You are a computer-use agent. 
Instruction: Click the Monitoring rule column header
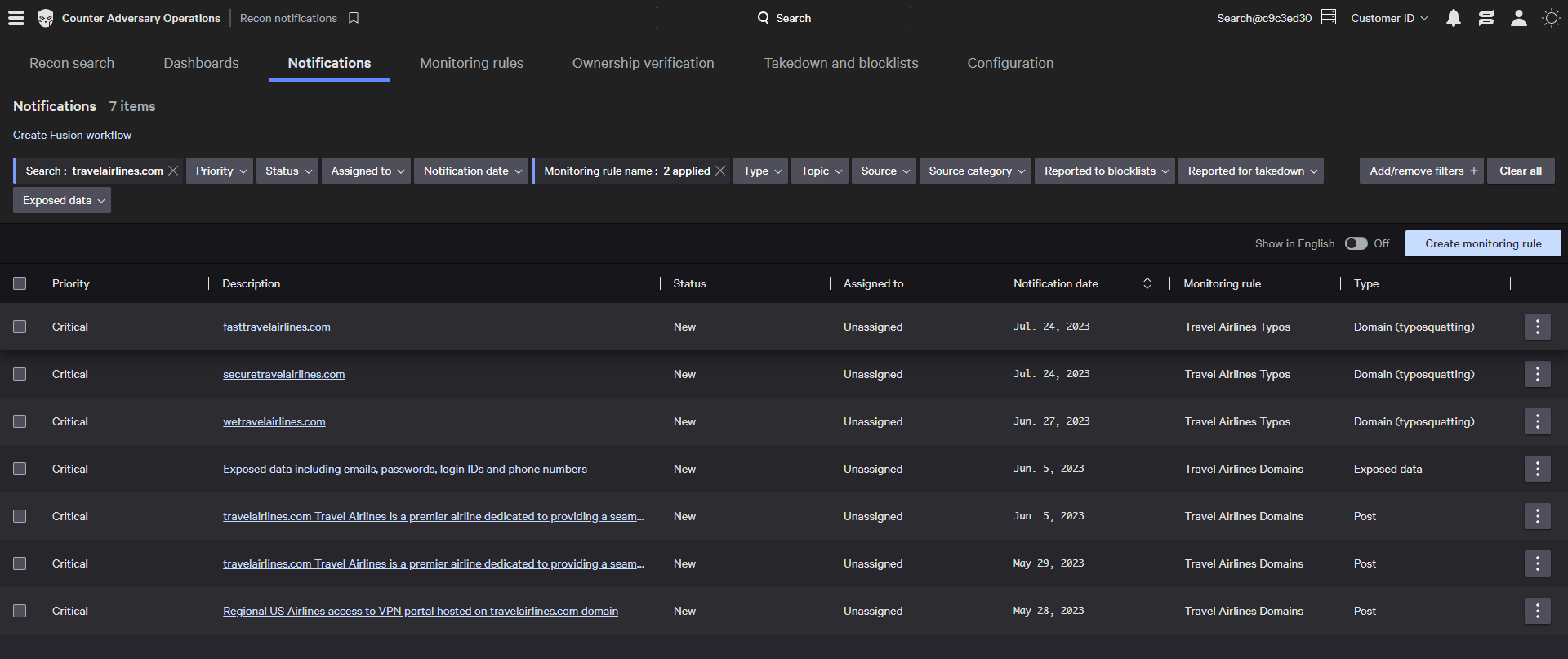1222,283
